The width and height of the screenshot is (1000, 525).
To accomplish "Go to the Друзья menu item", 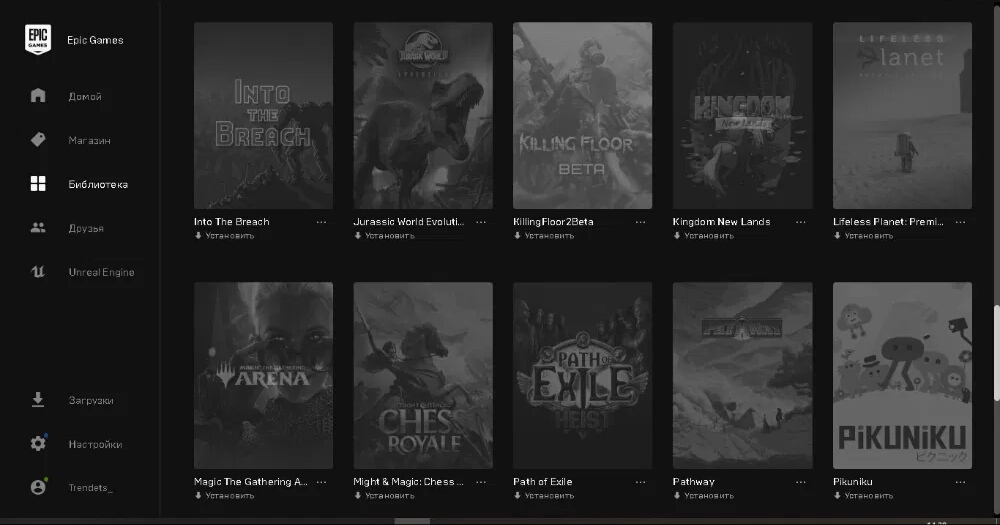I will [x=86, y=228].
